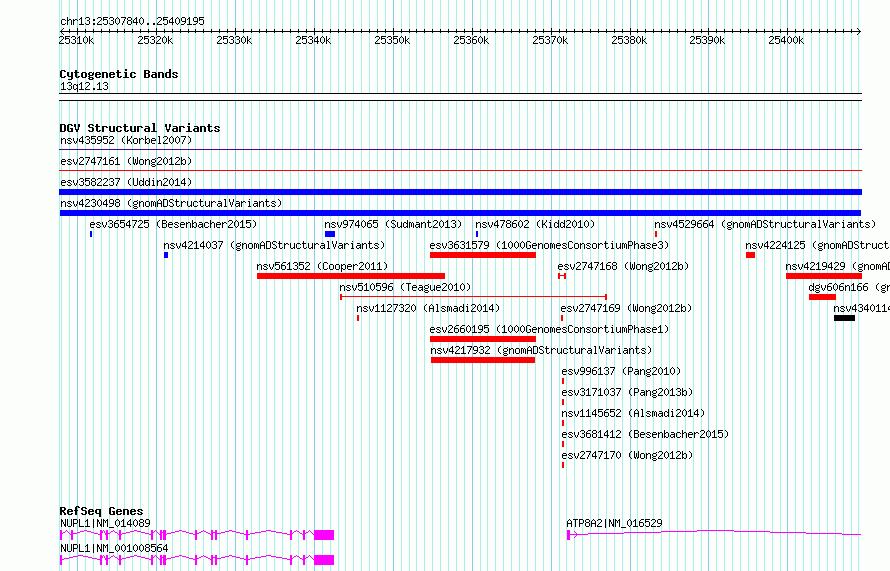
Task: Open esv3681412 (Besenbacher2015) label
Action: point(645,434)
